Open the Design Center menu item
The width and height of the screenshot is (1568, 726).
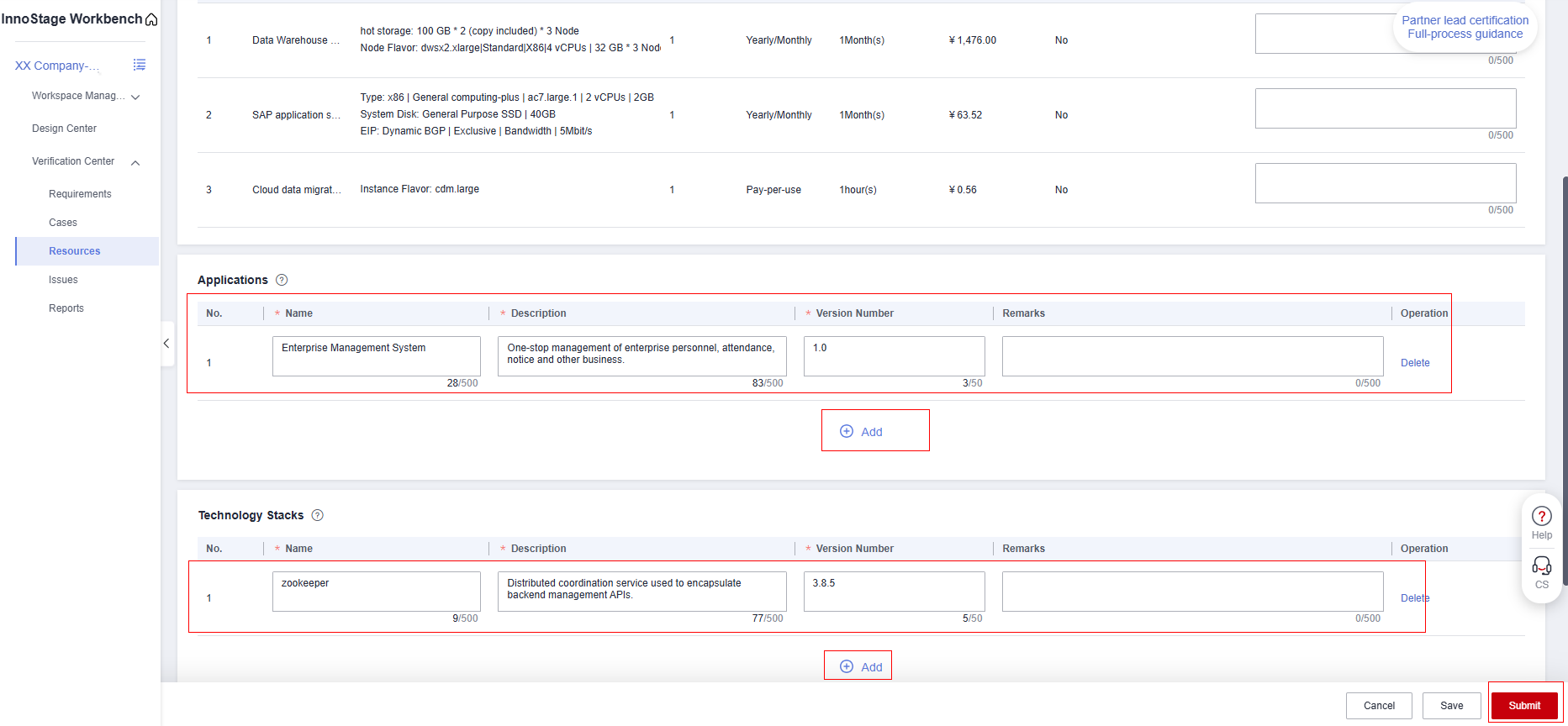click(x=64, y=129)
